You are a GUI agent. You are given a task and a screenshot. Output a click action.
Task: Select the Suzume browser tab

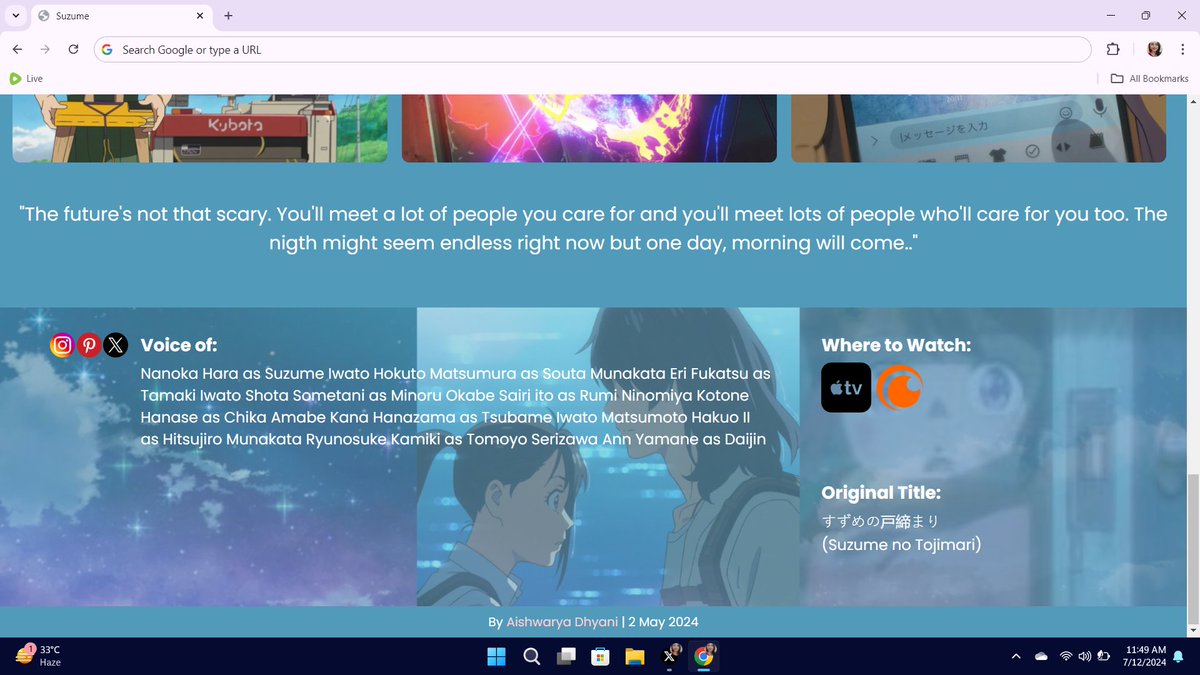120,16
